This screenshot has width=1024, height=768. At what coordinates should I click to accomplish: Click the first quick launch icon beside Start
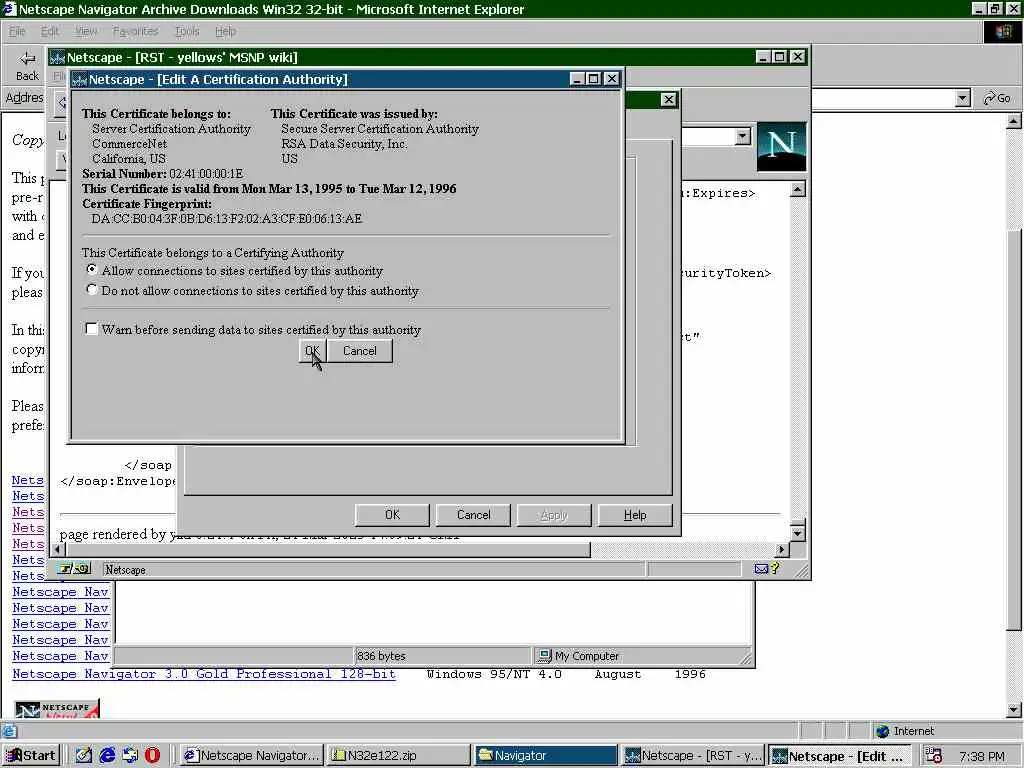click(x=84, y=756)
